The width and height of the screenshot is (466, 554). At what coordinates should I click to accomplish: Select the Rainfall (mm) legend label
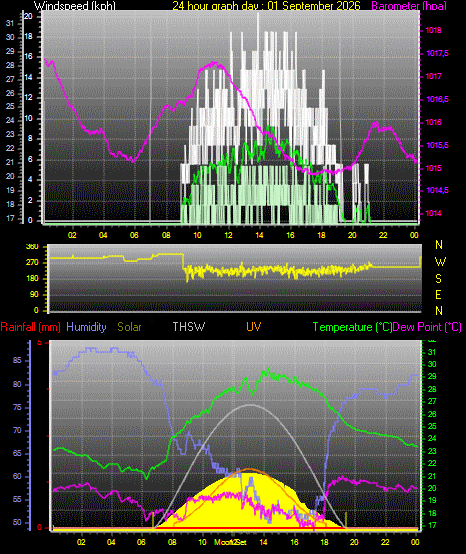[x=30, y=327]
